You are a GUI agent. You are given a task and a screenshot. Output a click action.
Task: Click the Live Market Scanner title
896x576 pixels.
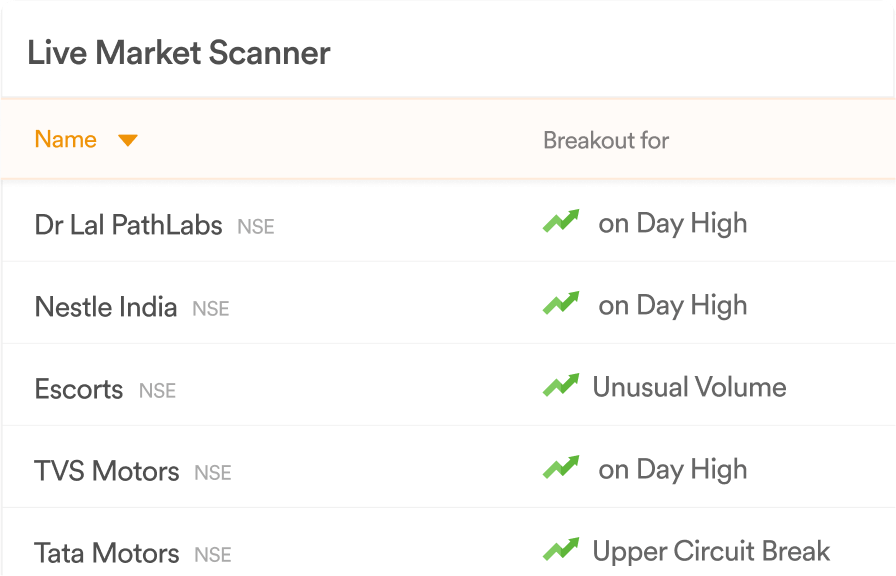click(179, 53)
